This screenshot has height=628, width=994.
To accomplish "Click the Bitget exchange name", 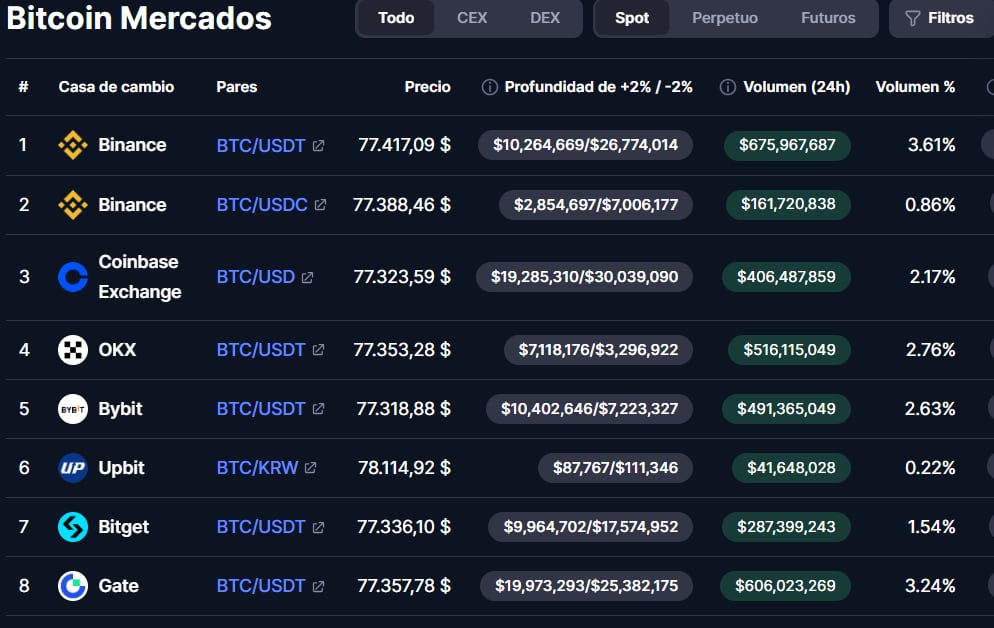I will [124, 527].
